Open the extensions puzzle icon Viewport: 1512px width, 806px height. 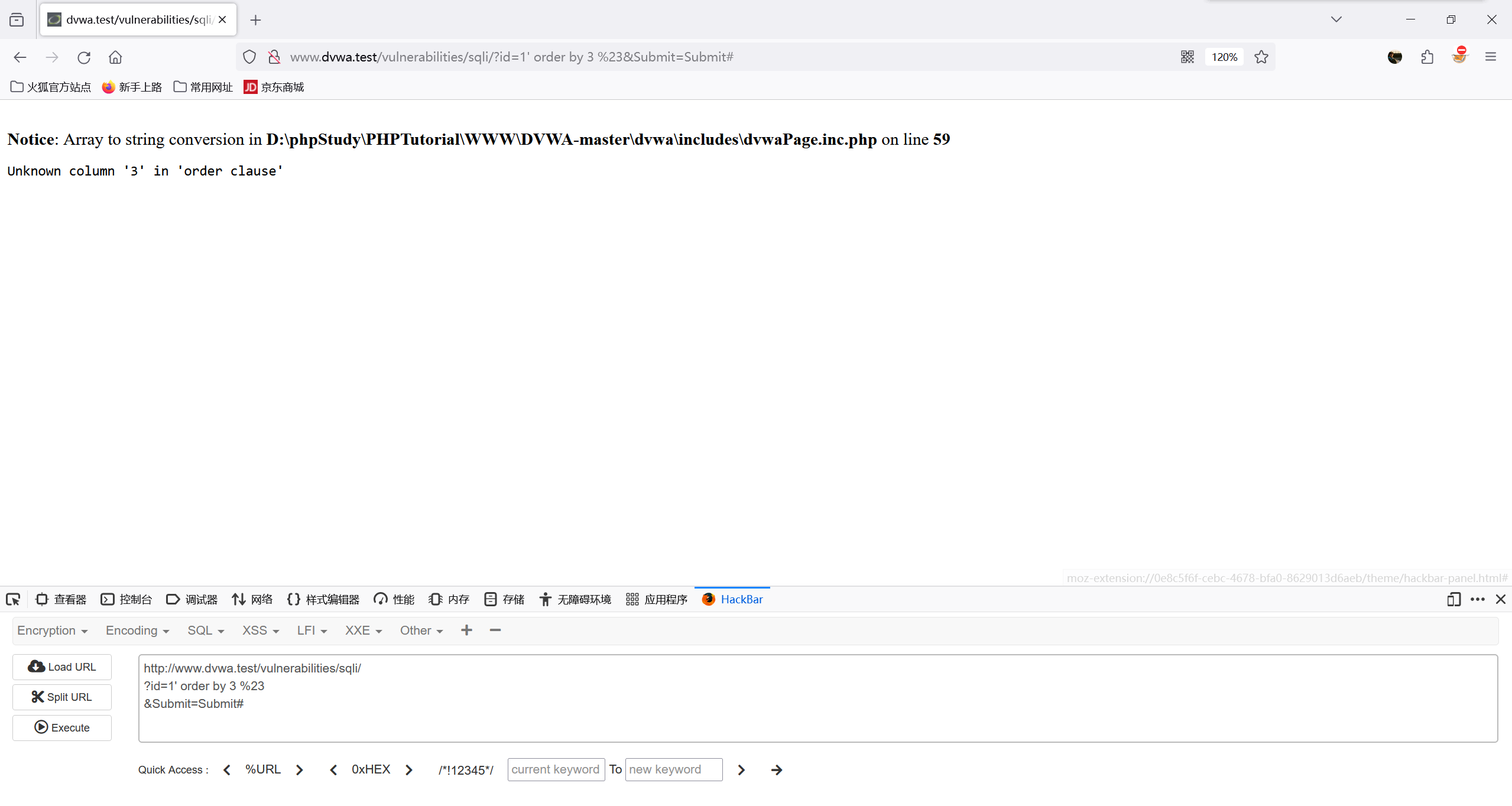[1427, 57]
